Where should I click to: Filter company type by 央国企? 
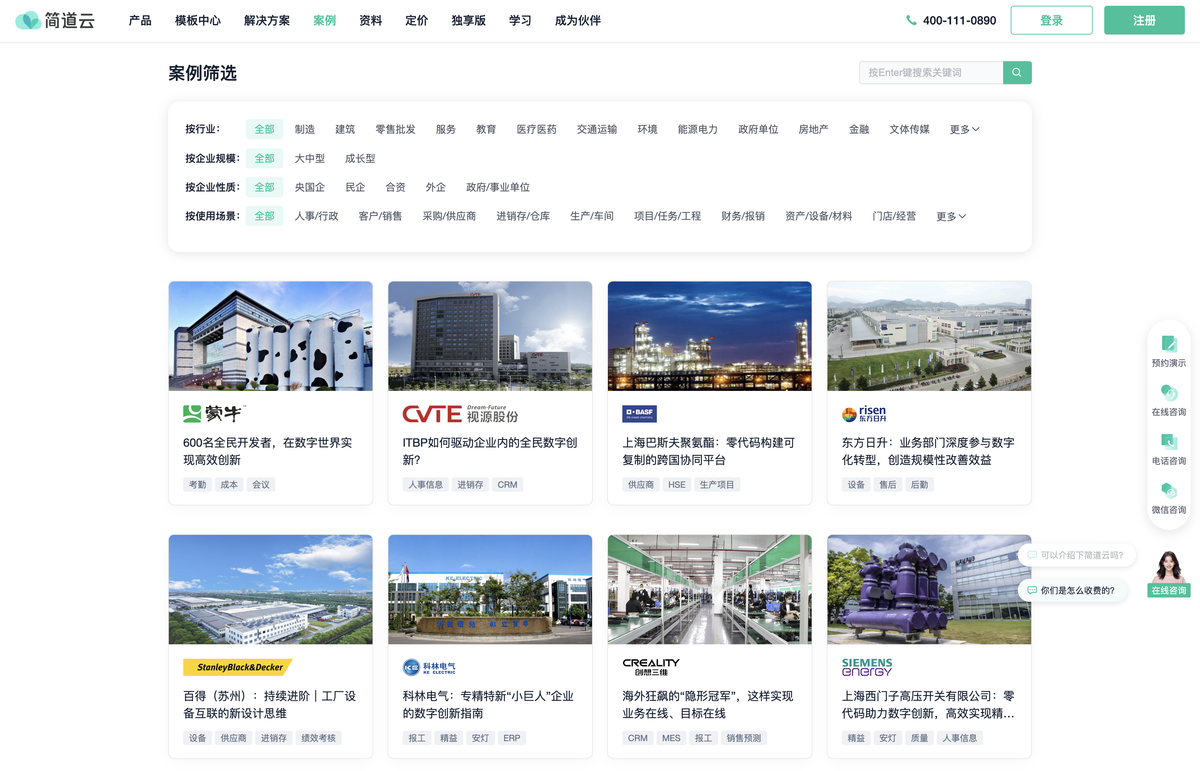pyautogui.click(x=310, y=187)
